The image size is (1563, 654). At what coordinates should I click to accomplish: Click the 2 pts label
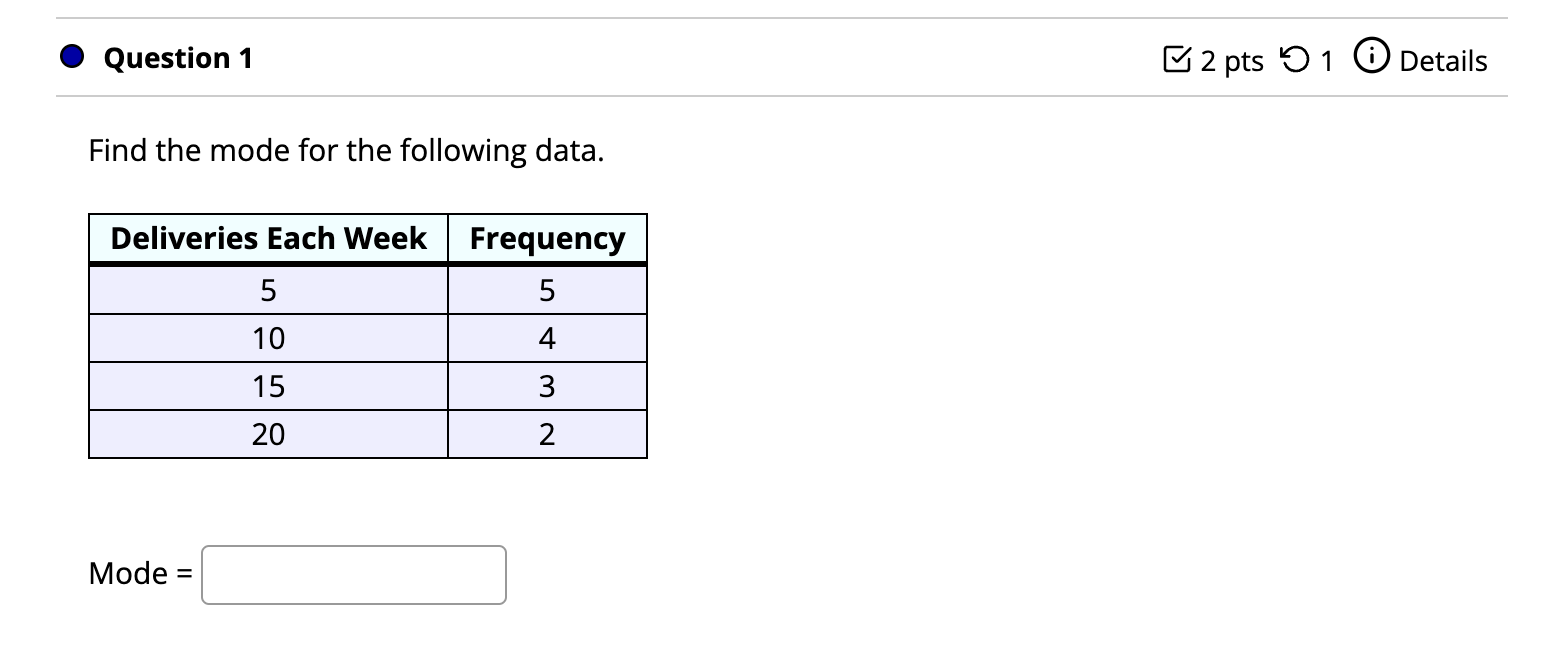(x=1231, y=61)
